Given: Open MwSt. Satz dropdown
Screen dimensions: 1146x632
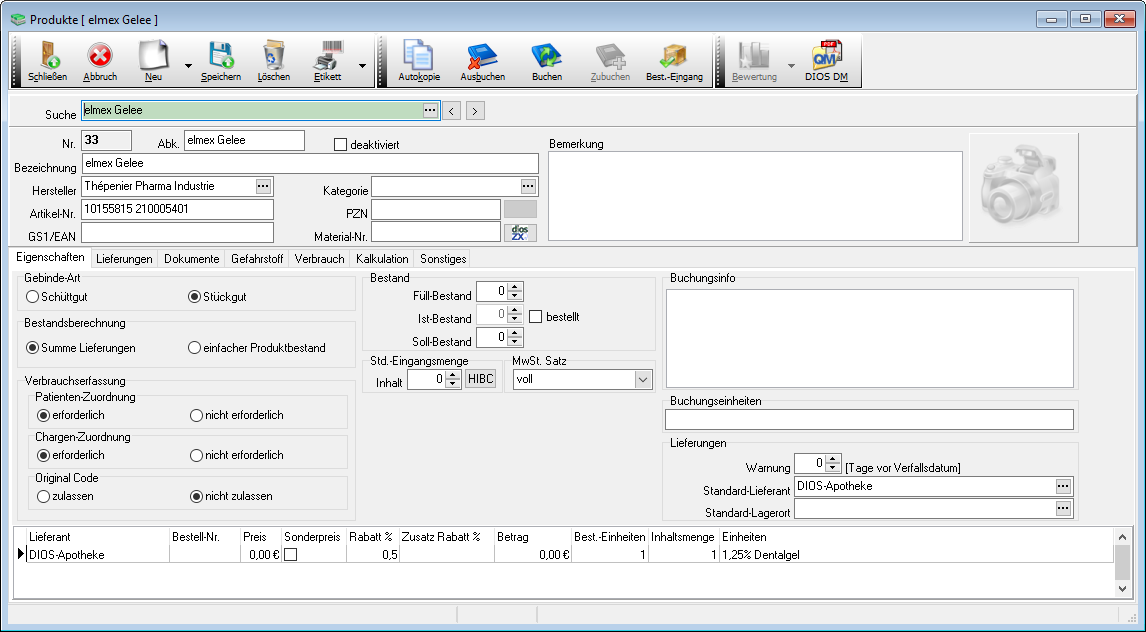Looking at the screenshot, I should pyautogui.click(x=642, y=379).
